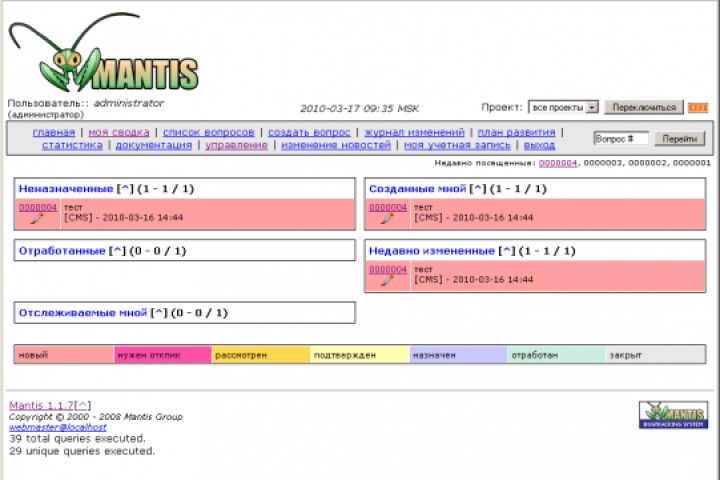Open the Недавно измененные heading link

432,251
